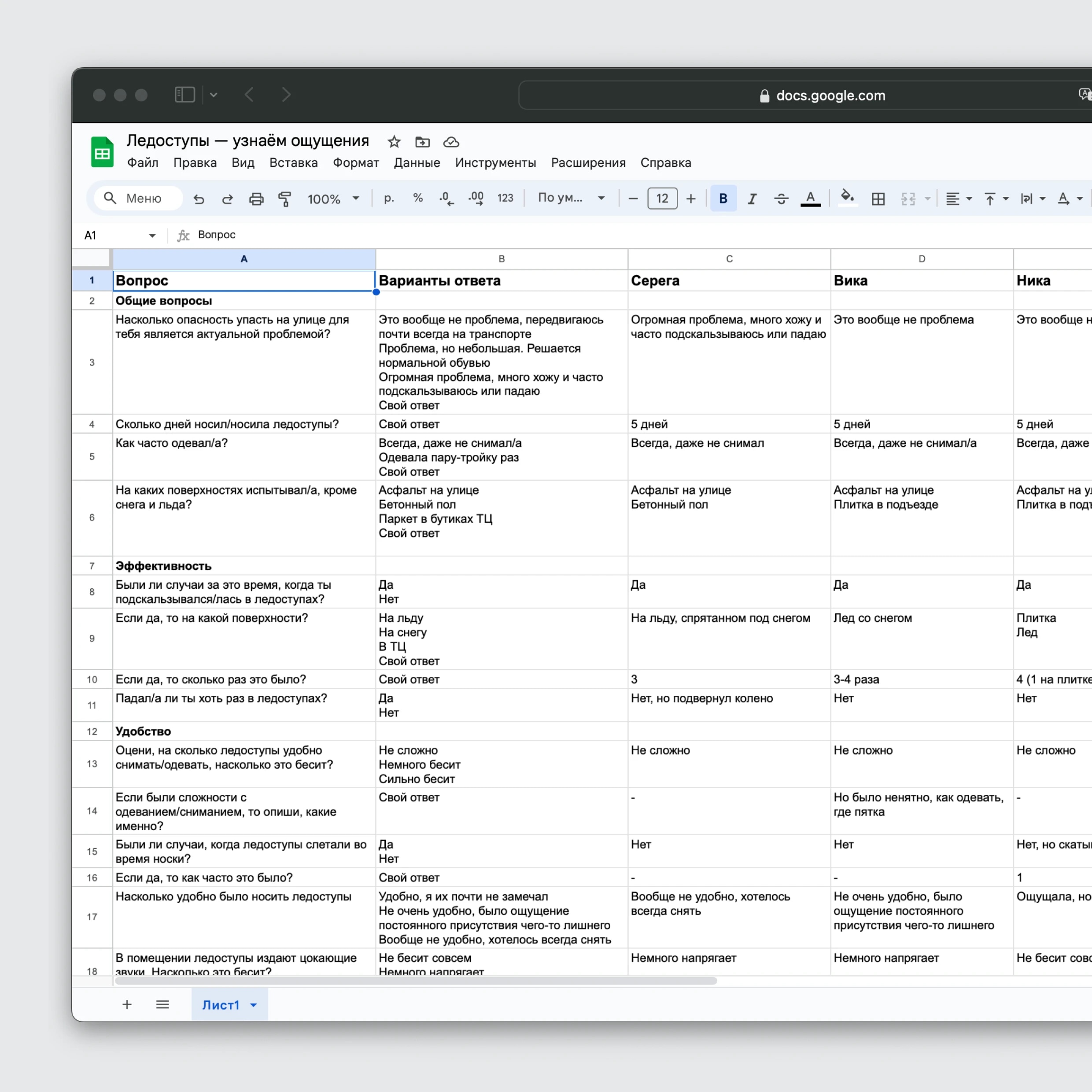Select cell Варианты ответа

(502, 280)
